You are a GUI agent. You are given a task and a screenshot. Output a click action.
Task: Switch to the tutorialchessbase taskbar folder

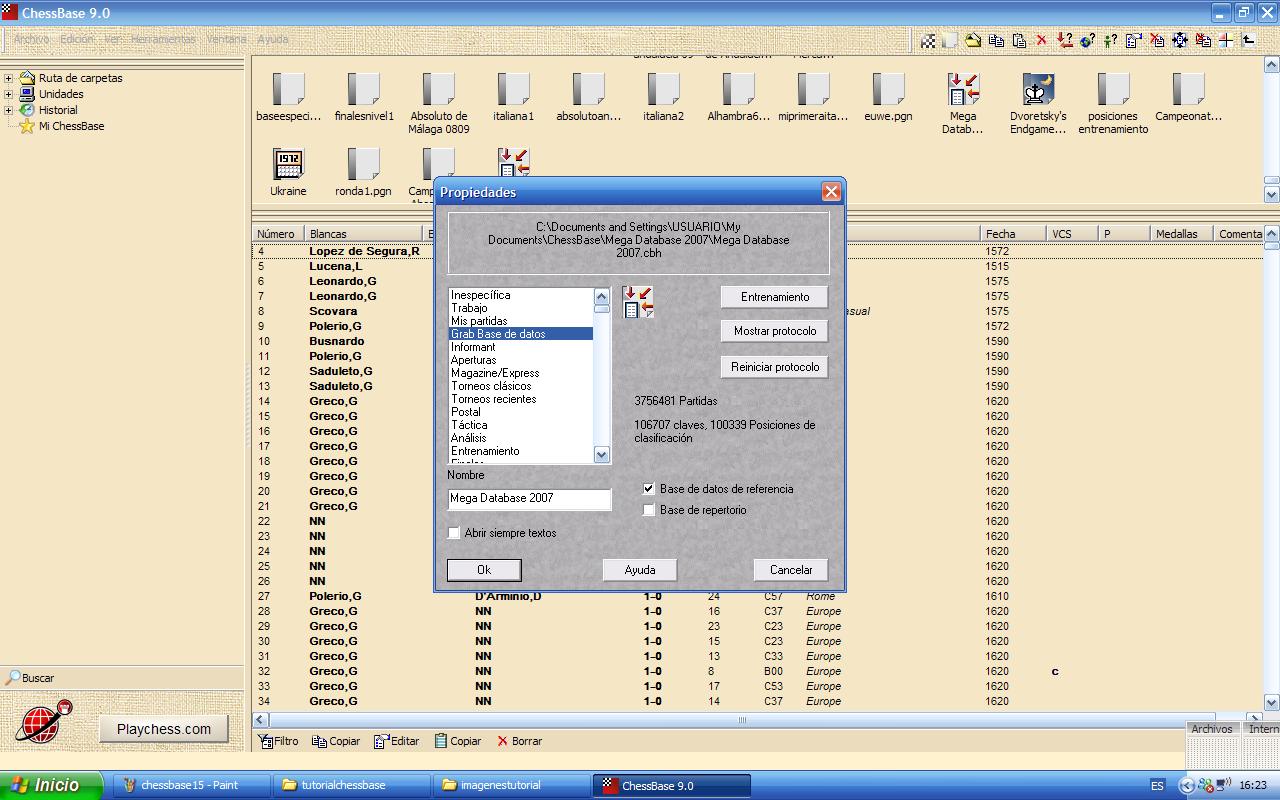coord(351,785)
